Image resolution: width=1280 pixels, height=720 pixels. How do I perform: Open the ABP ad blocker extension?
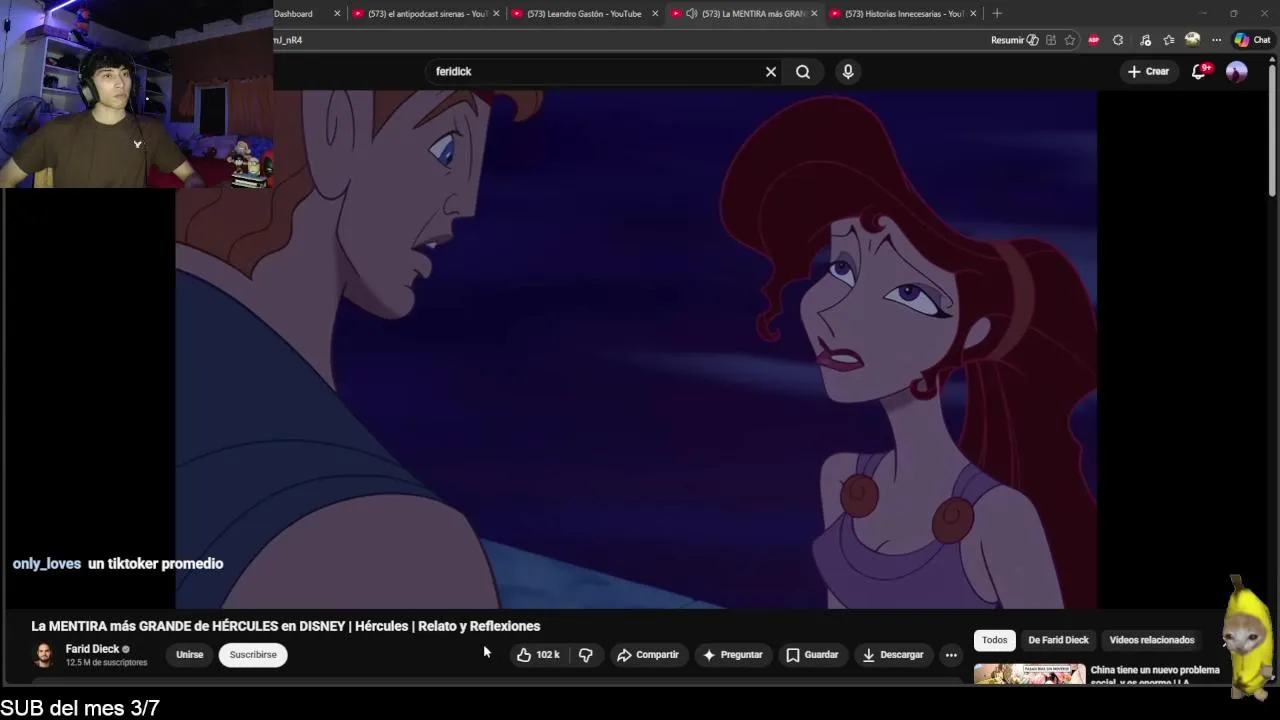1094,40
